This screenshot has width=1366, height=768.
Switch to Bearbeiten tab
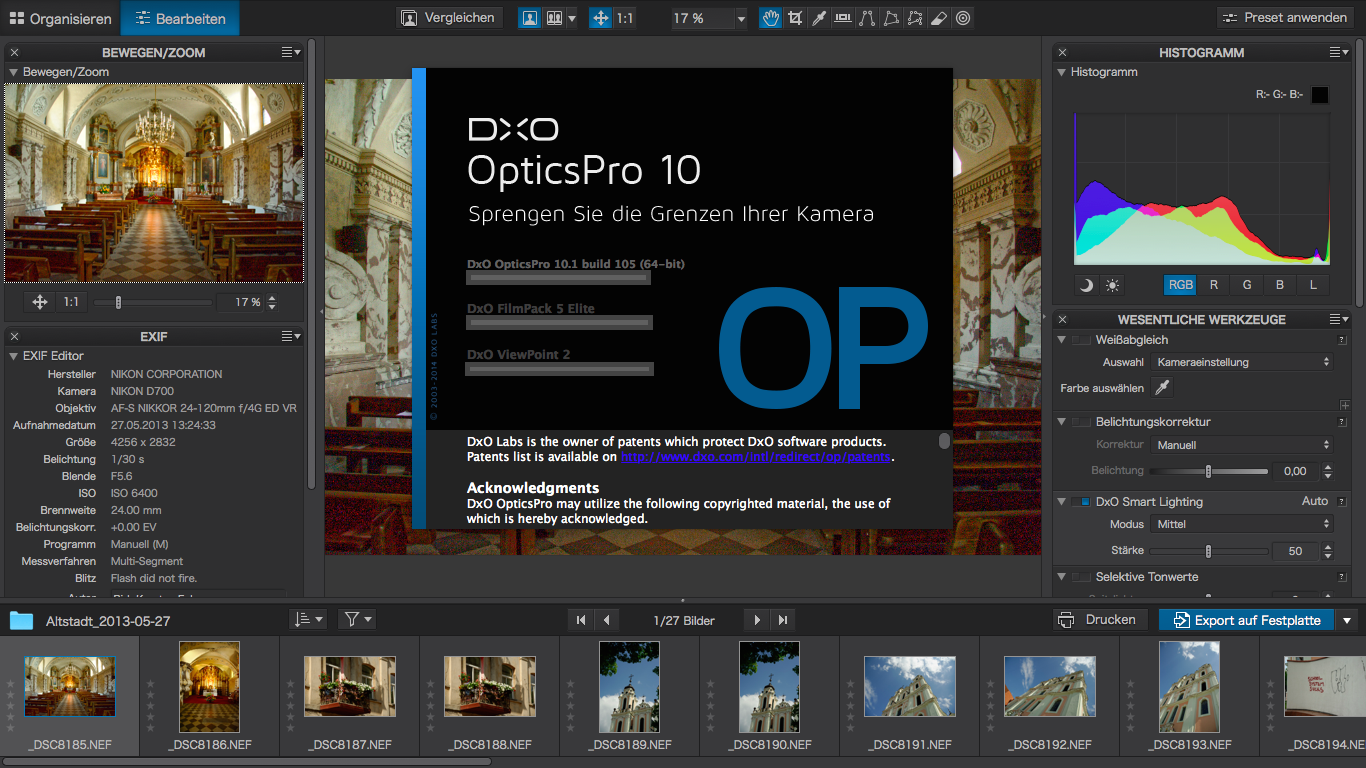coord(180,18)
